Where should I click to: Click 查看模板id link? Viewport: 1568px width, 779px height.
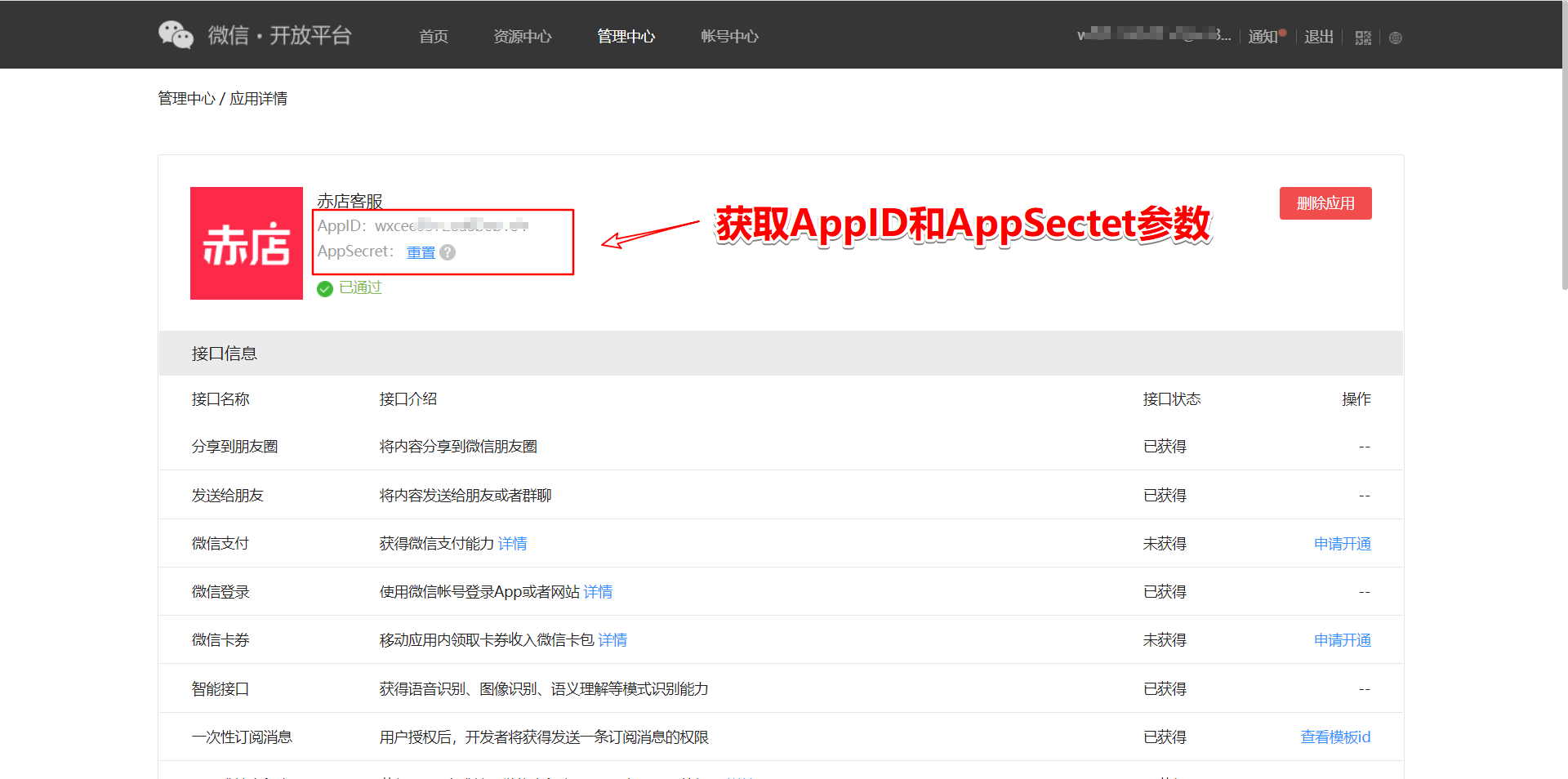click(x=1336, y=737)
